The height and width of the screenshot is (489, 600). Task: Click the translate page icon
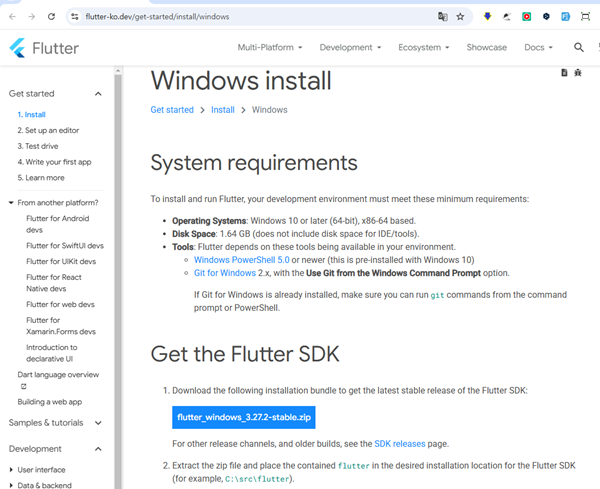pos(443,16)
